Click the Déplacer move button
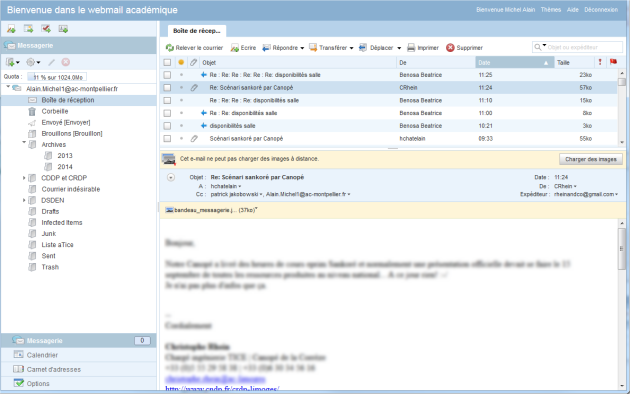Screen dimensions: 630x394 pos(376,48)
